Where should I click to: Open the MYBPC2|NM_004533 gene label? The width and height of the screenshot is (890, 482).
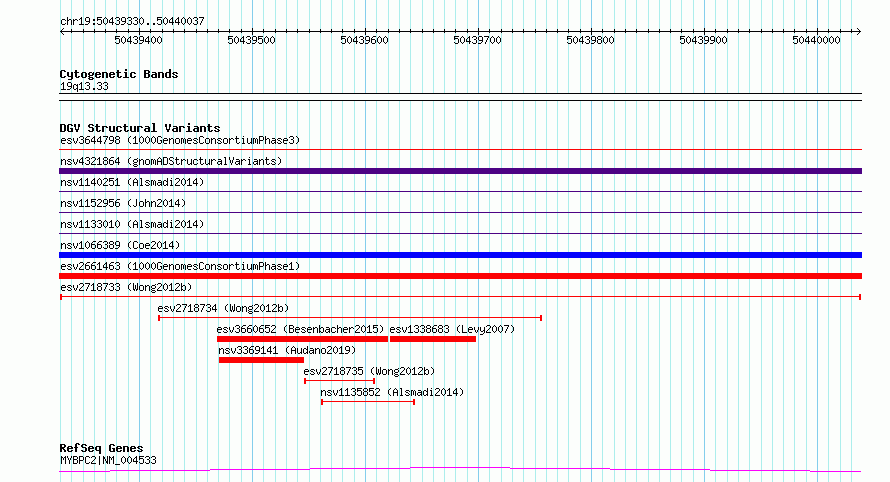(108, 460)
